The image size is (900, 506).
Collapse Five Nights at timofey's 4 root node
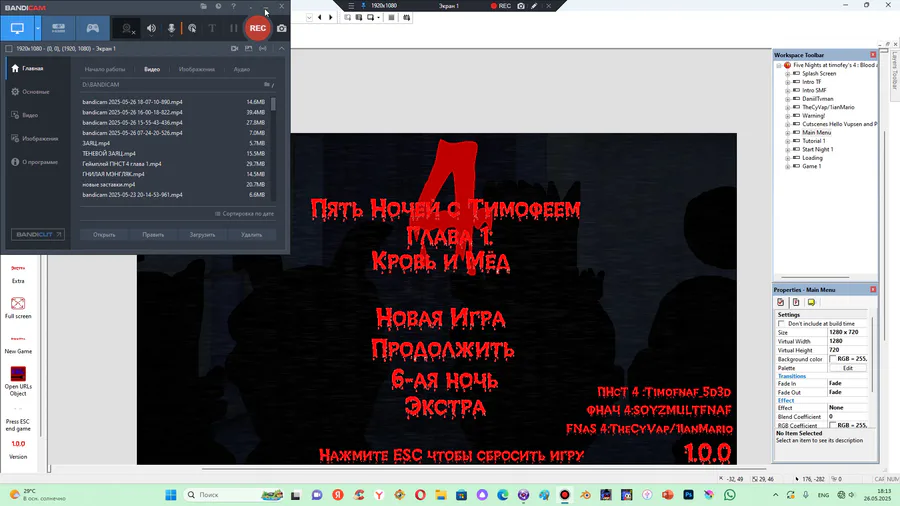(779, 65)
